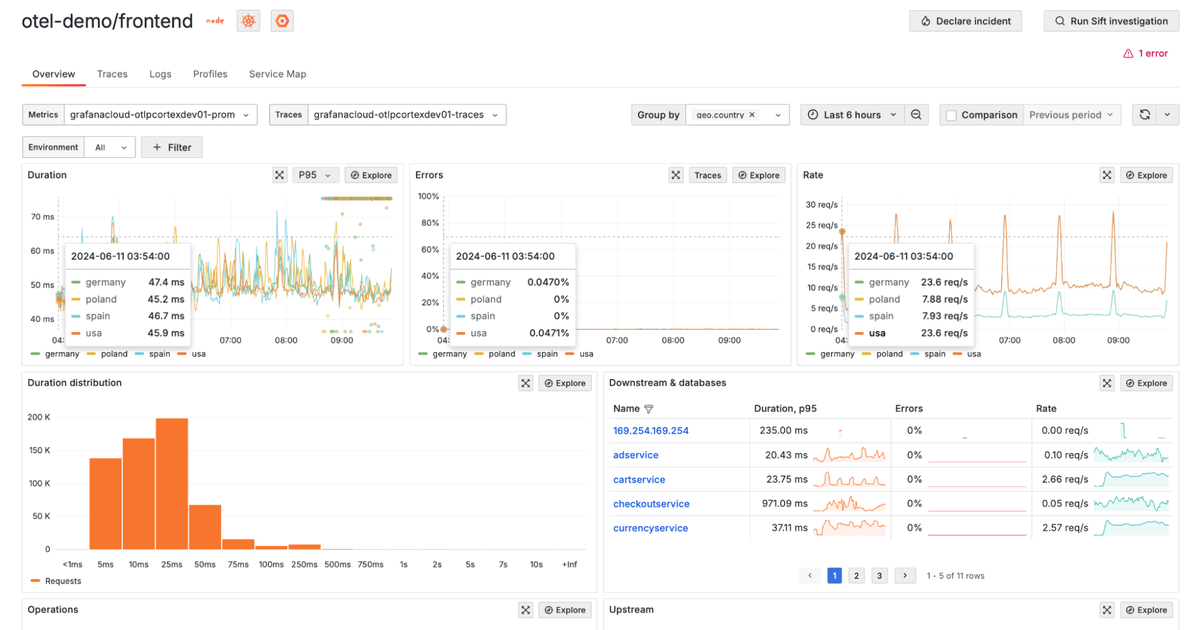Click the filter funnel icon beside Name column

[649, 409]
